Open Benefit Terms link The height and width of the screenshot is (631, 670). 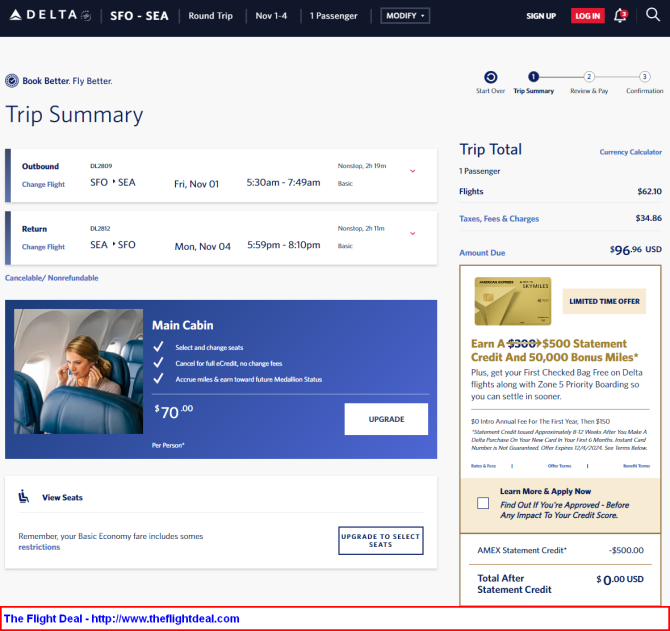[x=636, y=466]
